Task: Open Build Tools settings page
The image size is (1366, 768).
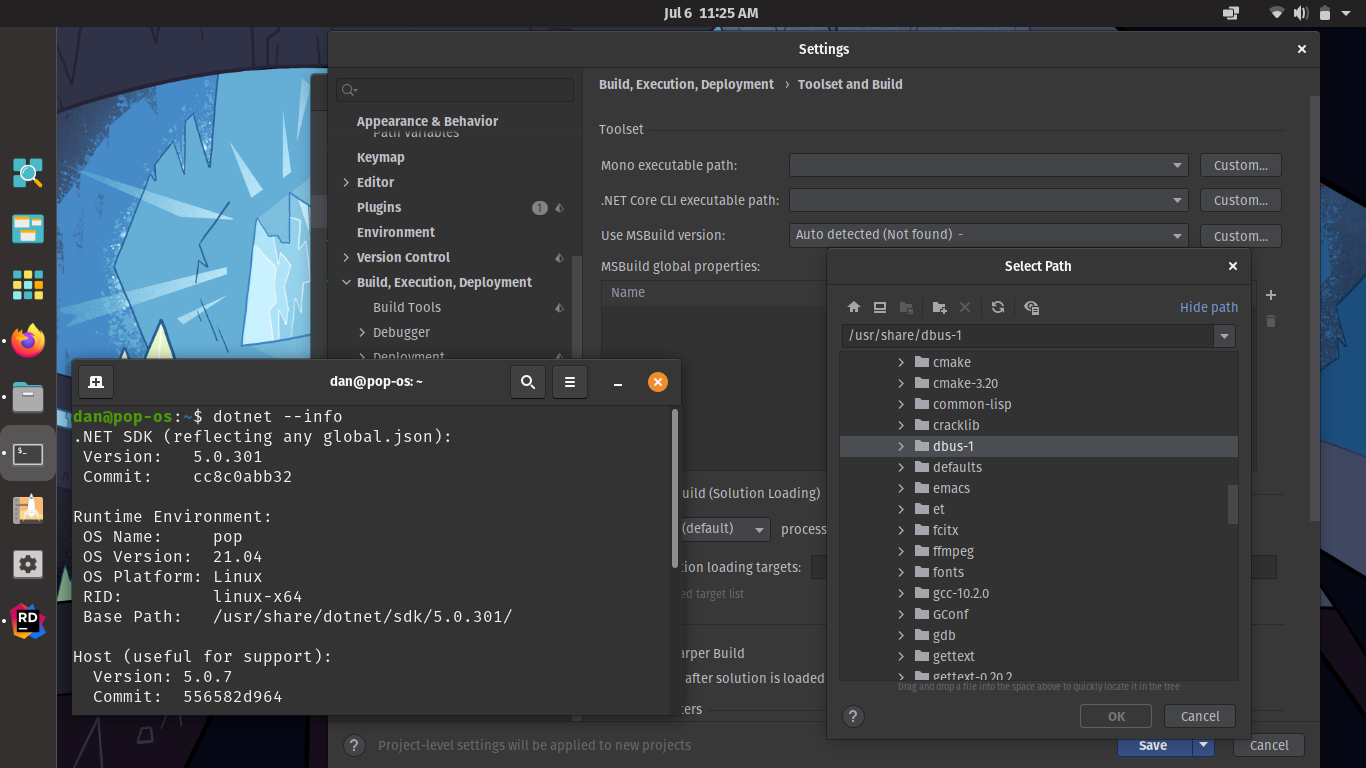Action: coord(407,307)
